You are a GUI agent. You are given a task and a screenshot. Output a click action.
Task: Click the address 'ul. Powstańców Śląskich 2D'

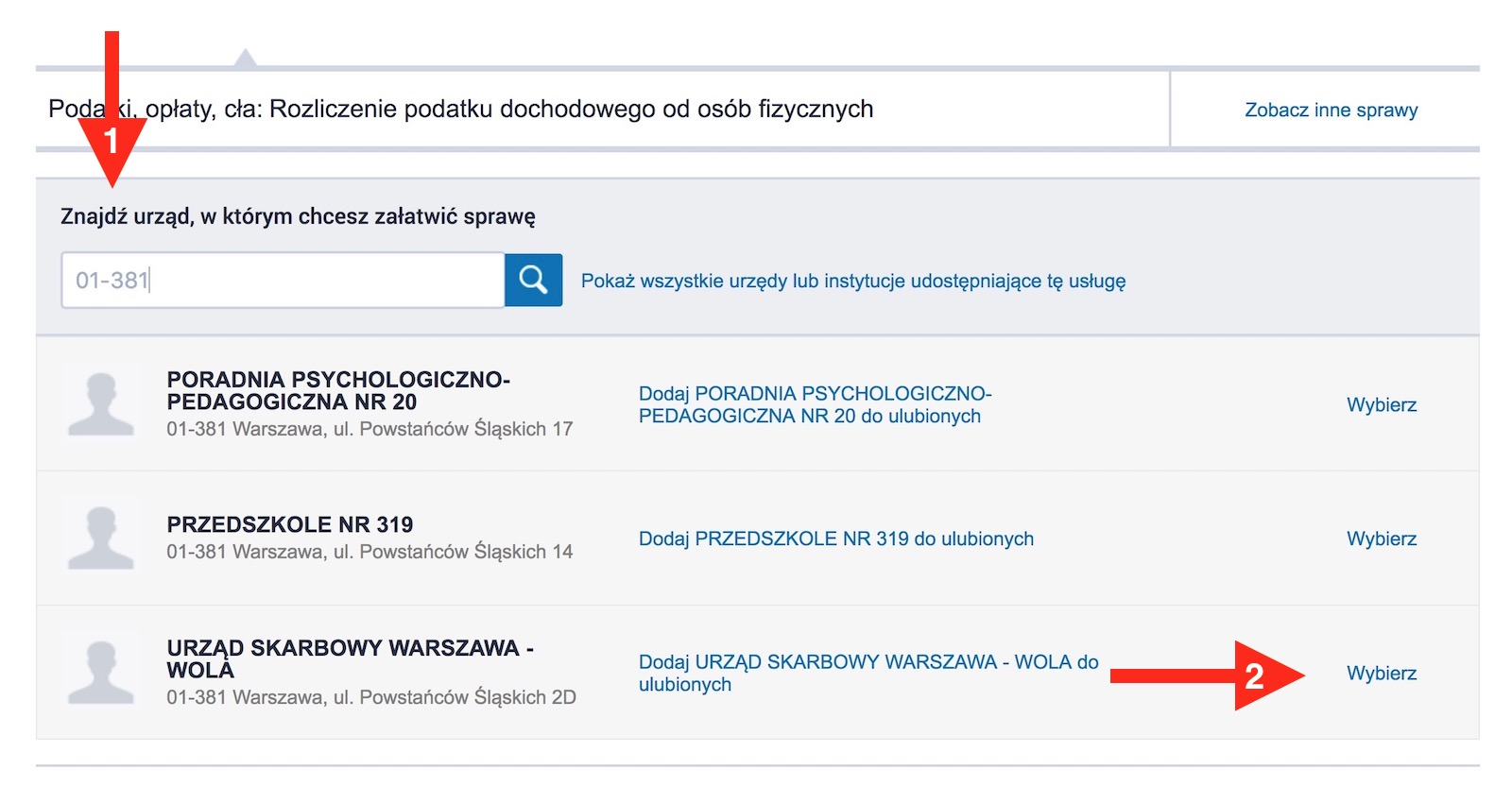coord(454,697)
